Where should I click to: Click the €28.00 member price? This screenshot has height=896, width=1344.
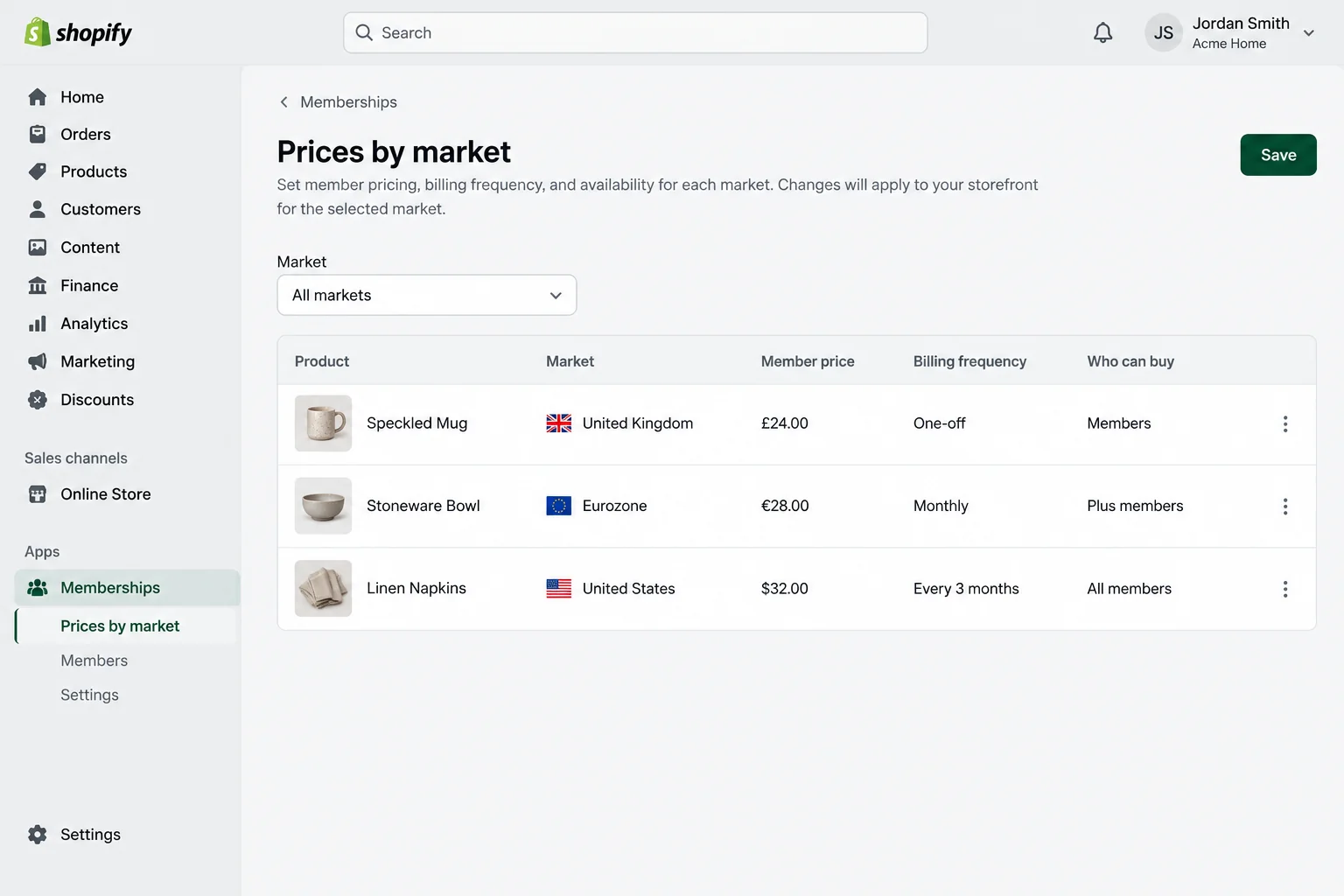pyautogui.click(x=785, y=506)
